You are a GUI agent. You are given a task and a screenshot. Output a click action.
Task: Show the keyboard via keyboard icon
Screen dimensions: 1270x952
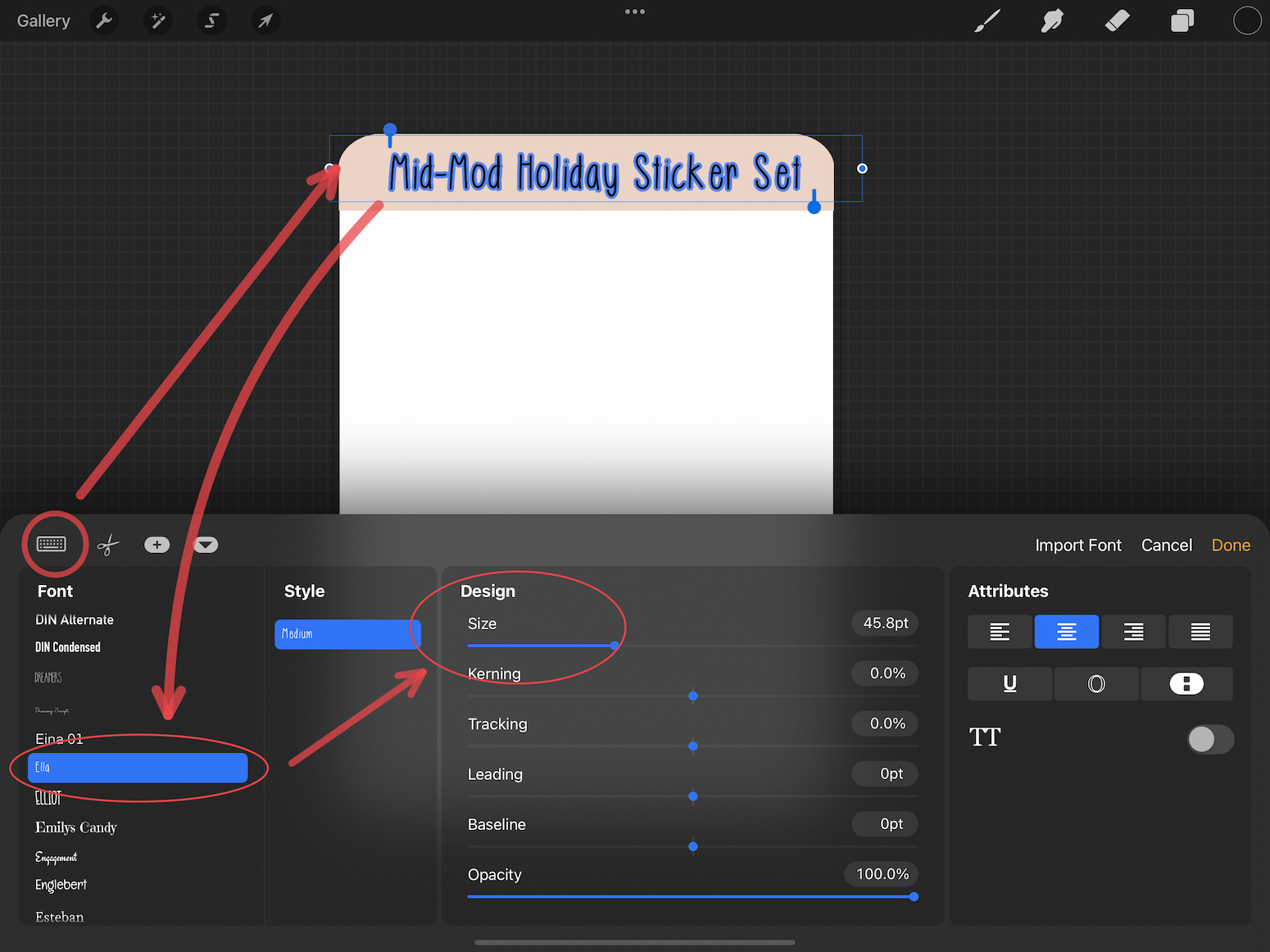[54, 544]
